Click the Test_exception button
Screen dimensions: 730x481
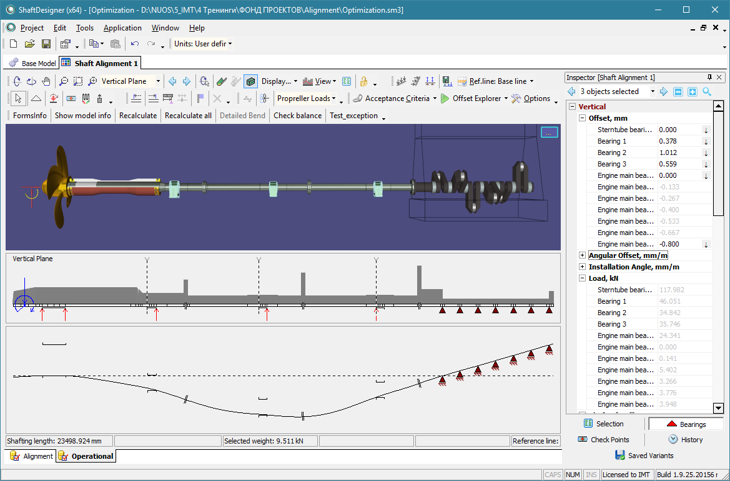click(x=354, y=115)
